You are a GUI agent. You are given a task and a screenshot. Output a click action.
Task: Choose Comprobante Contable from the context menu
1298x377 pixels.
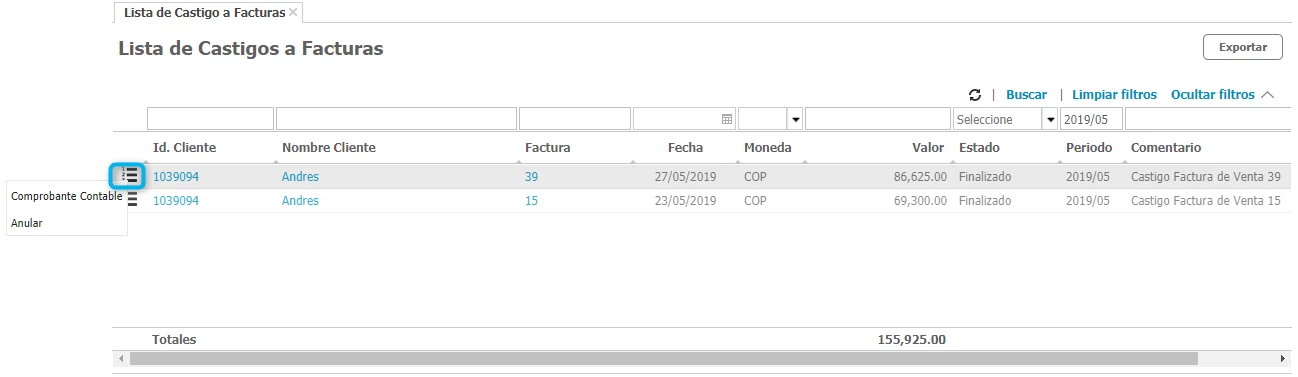[x=66, y=196]
